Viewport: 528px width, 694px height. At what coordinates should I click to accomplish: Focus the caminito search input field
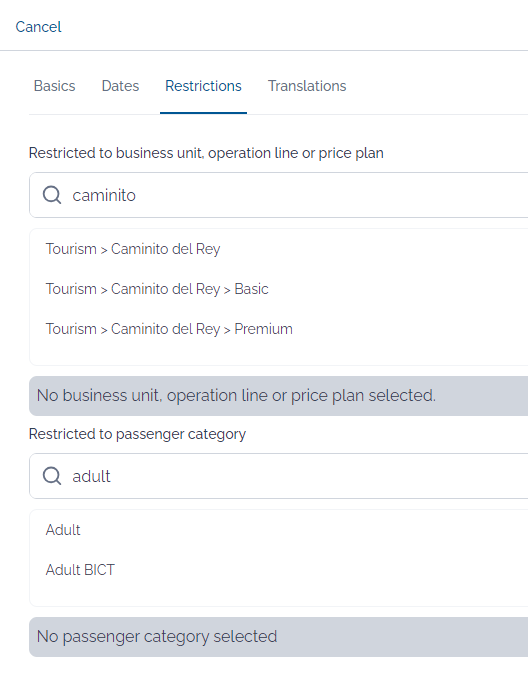(279, 195)
